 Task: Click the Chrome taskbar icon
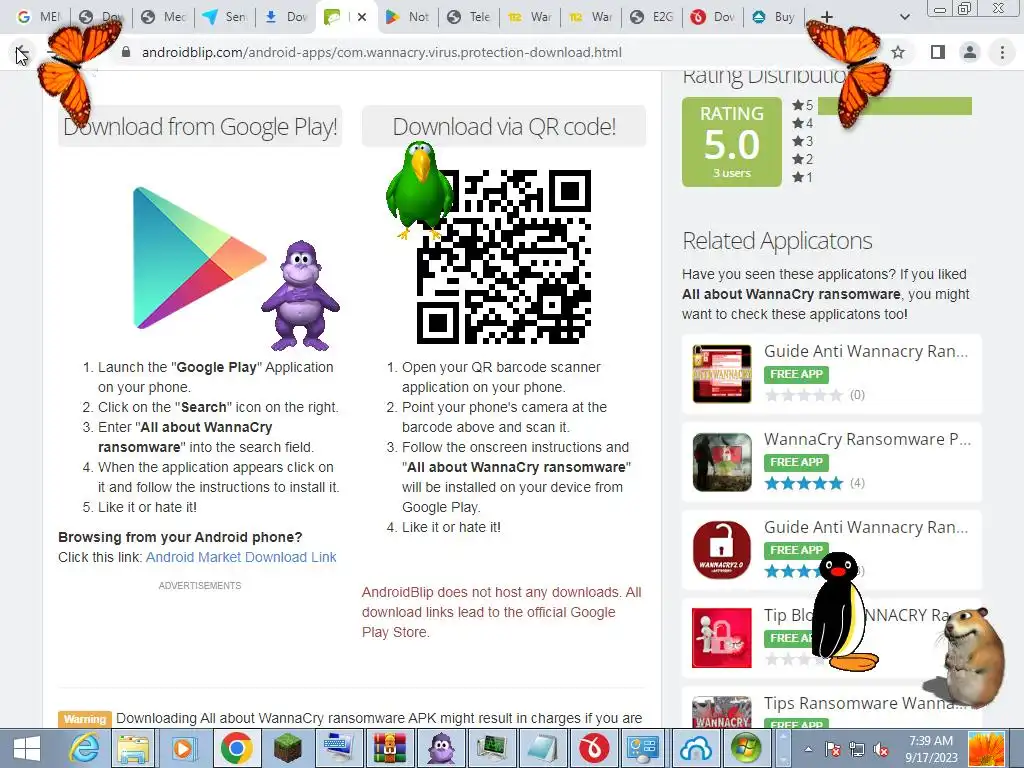(x=236, y=748)
